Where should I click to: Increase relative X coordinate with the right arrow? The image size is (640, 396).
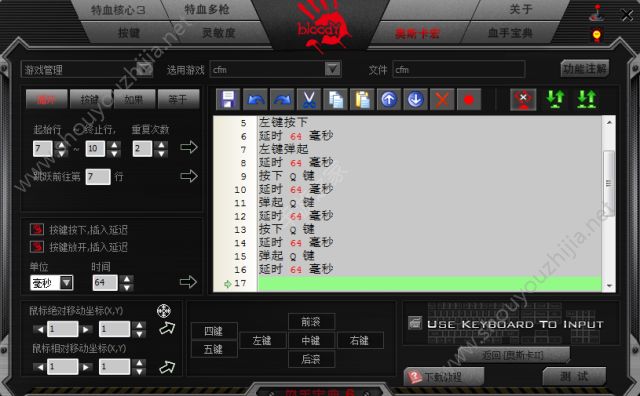tap(85, 367)
